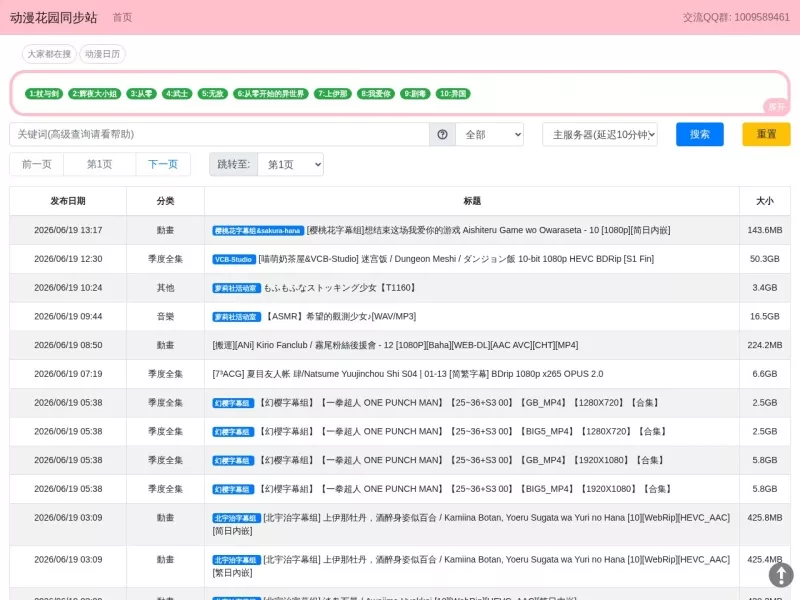The image size is (800, 600).
Task: Focus the 关键词 search input field
Action: pyautogui.click(x=219, y=134)
